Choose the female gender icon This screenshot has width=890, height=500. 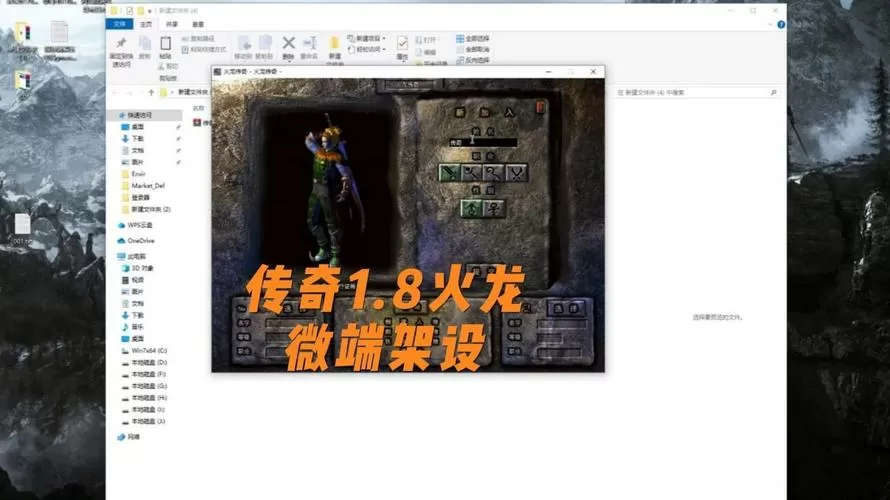click(494, 208)
